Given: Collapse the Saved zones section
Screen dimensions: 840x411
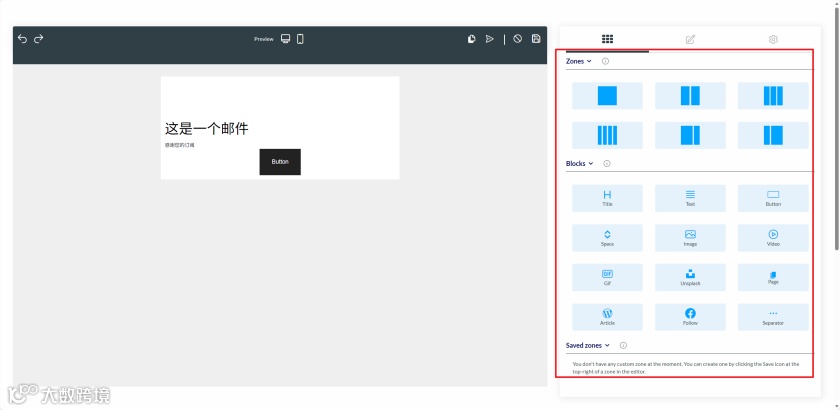Looking at the screenshot, I should (x=588, y=346).
